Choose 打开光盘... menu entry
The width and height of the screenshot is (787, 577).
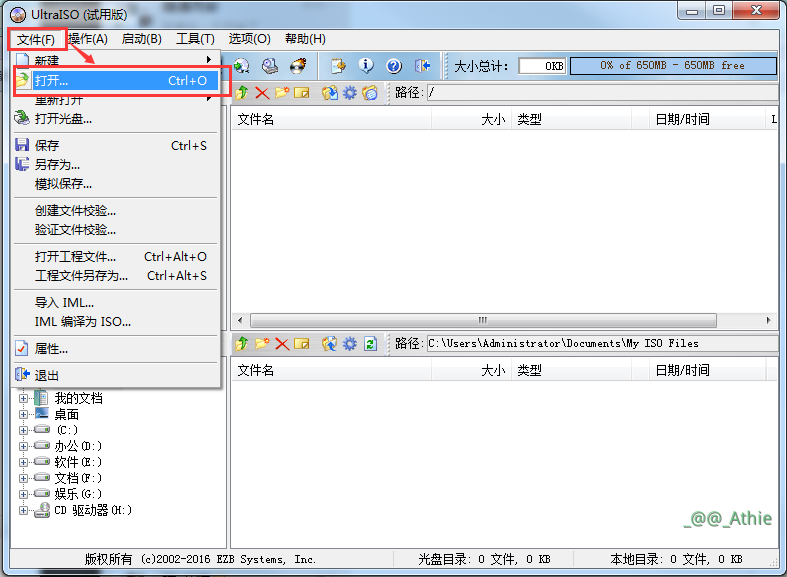coord(116,119)
